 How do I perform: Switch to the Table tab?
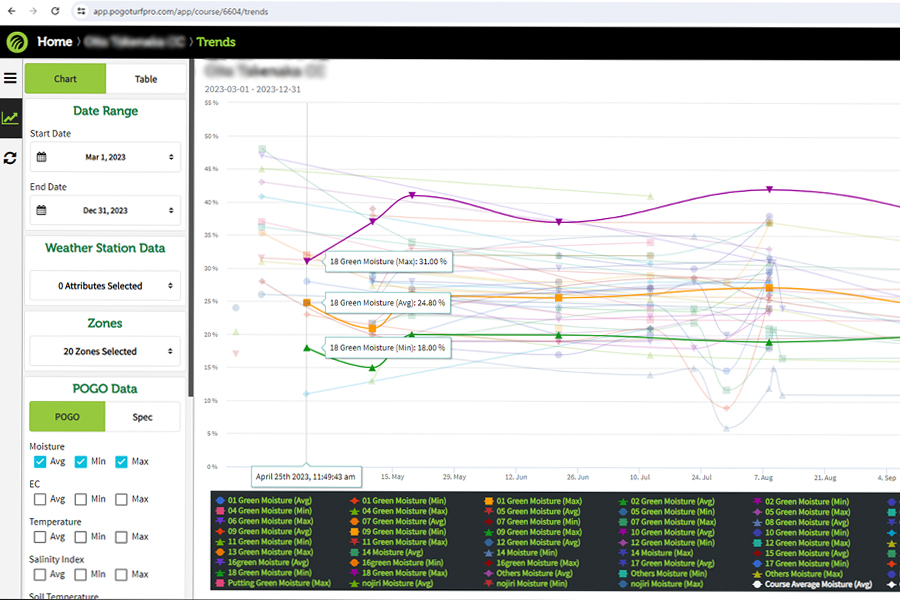point(145,79)
